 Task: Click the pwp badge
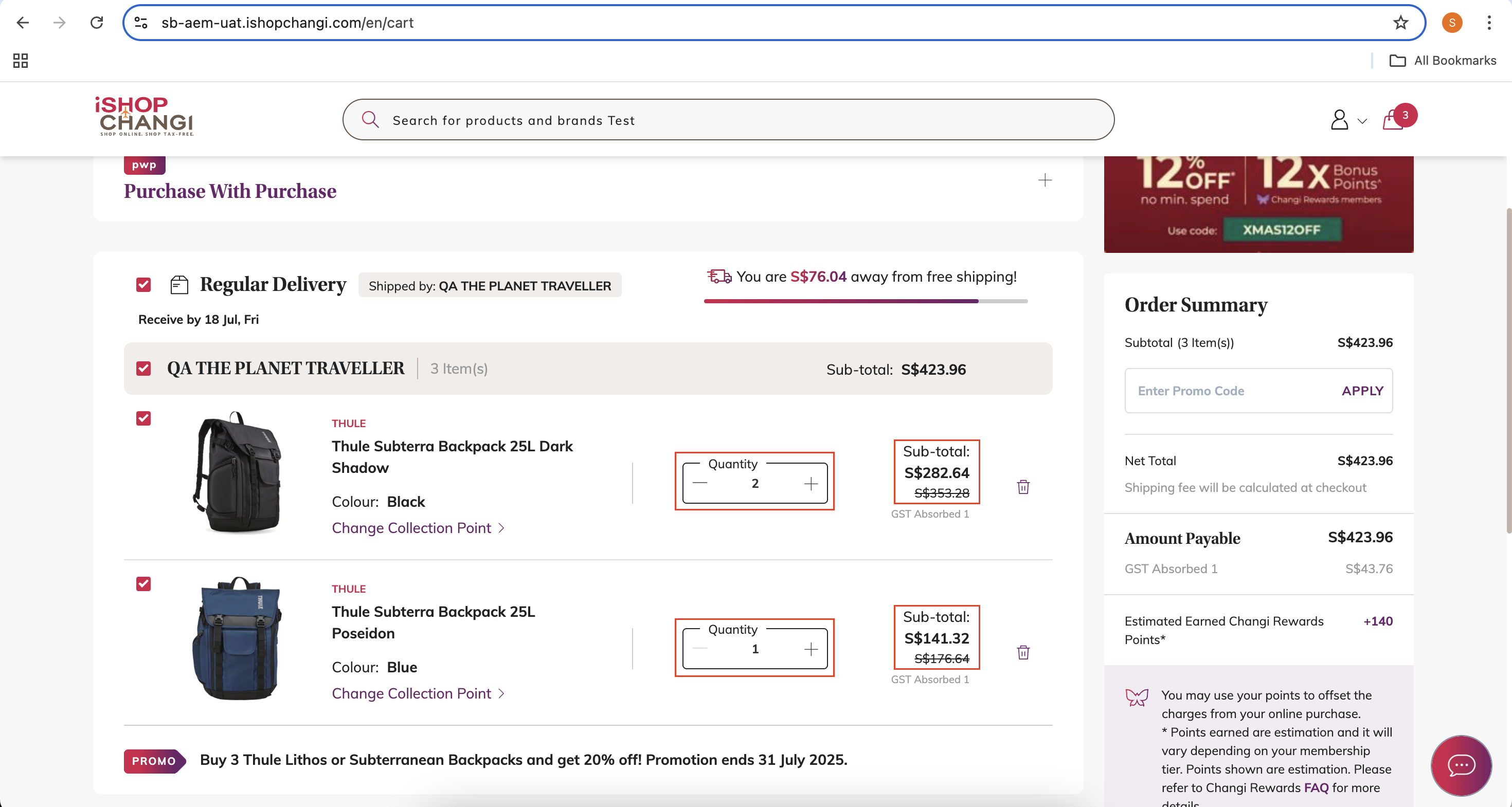pos(145,165)
